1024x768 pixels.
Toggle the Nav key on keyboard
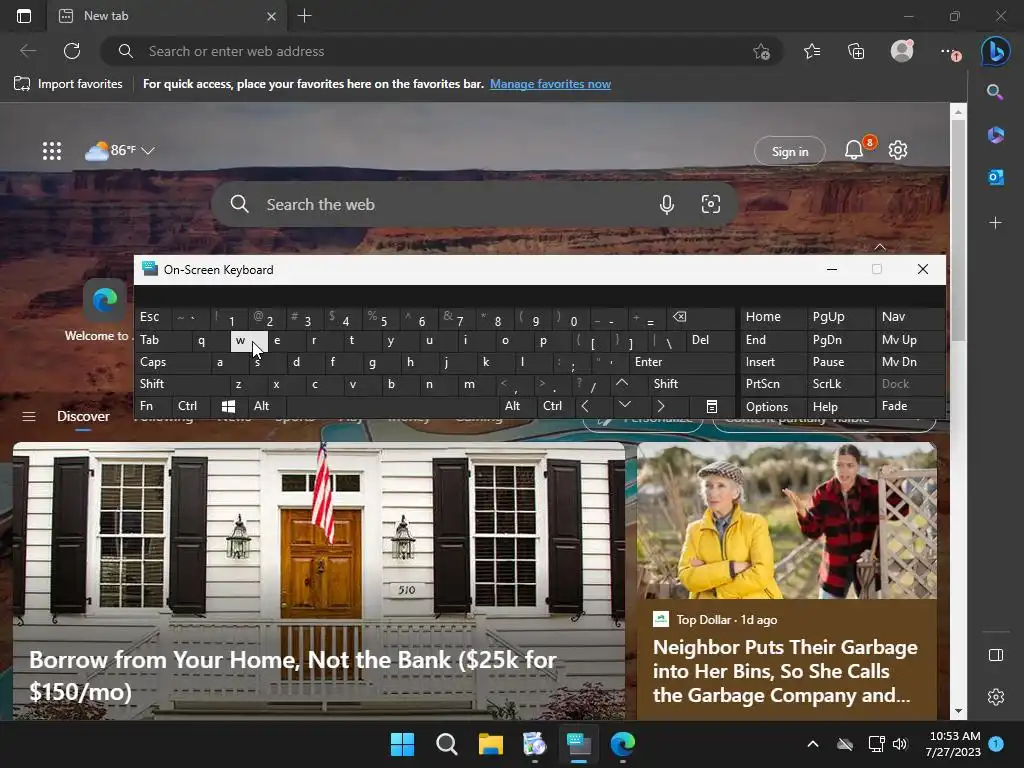tap(909, 317)
